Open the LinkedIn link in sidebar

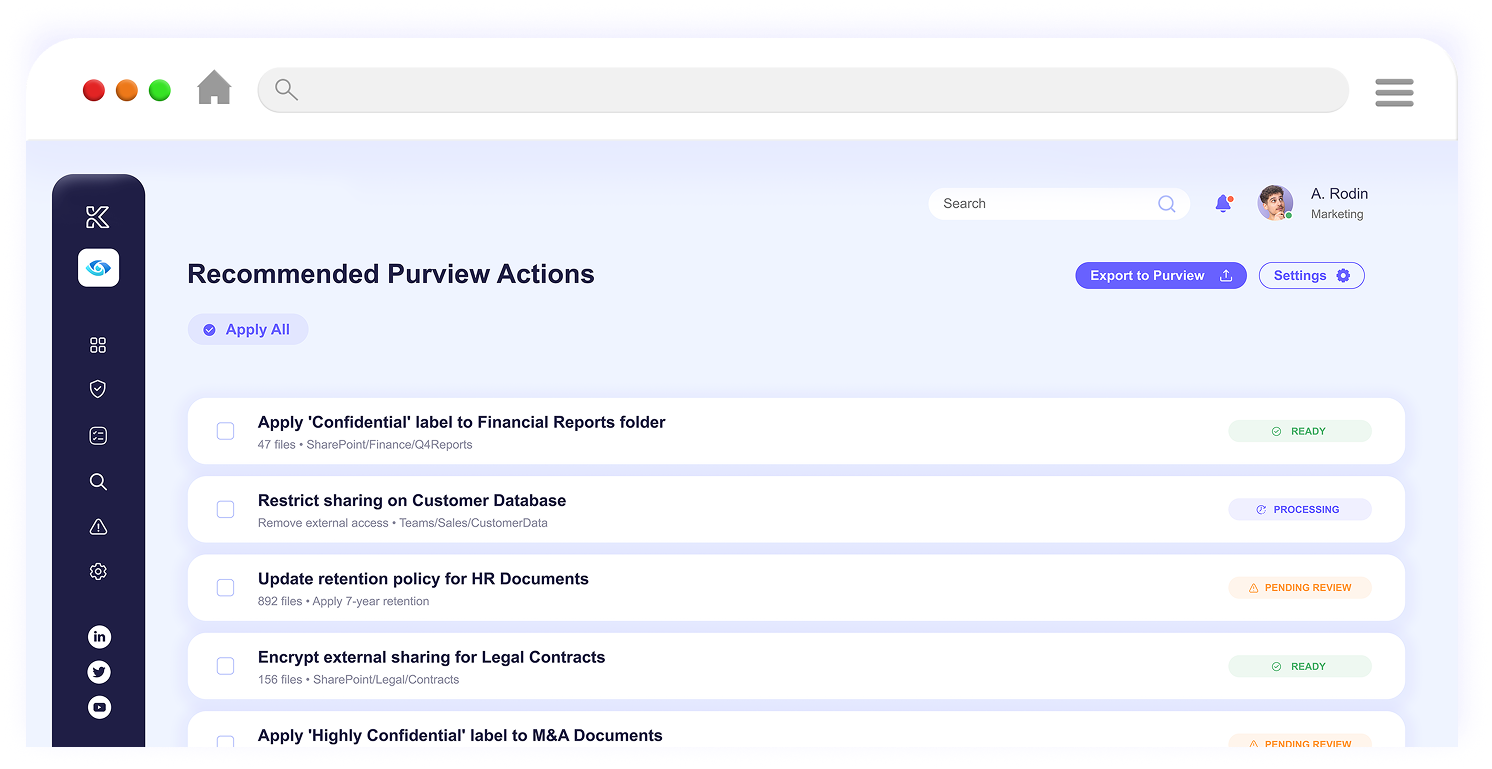click(x=99, y=637)
